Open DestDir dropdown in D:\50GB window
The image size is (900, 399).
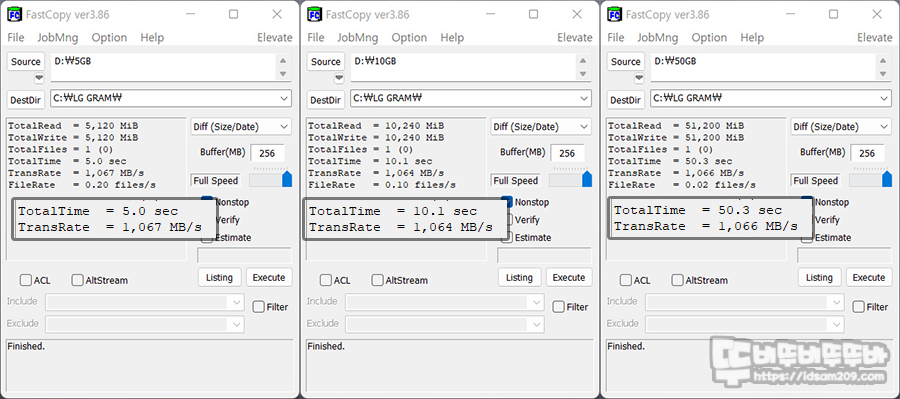click(x=885, y=98)
